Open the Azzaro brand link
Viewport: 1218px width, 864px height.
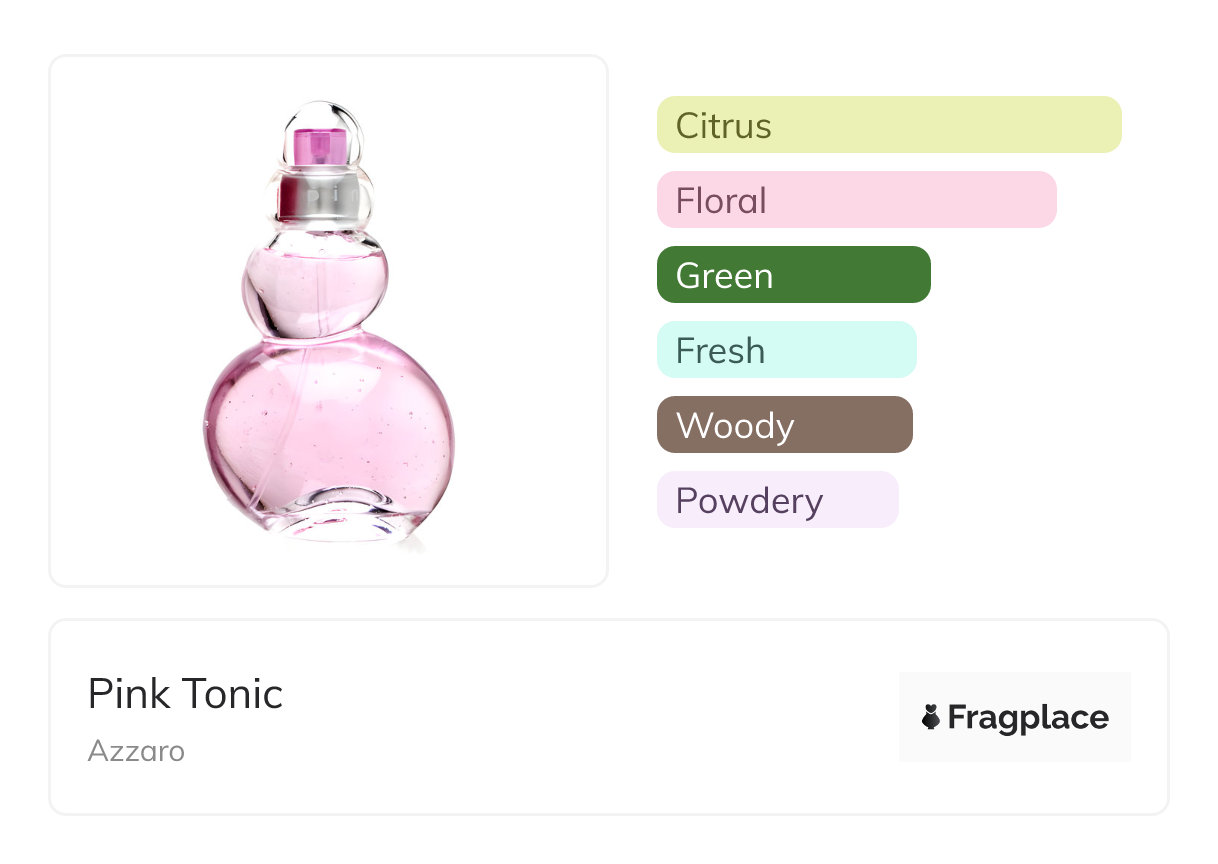tap(136, 751)
